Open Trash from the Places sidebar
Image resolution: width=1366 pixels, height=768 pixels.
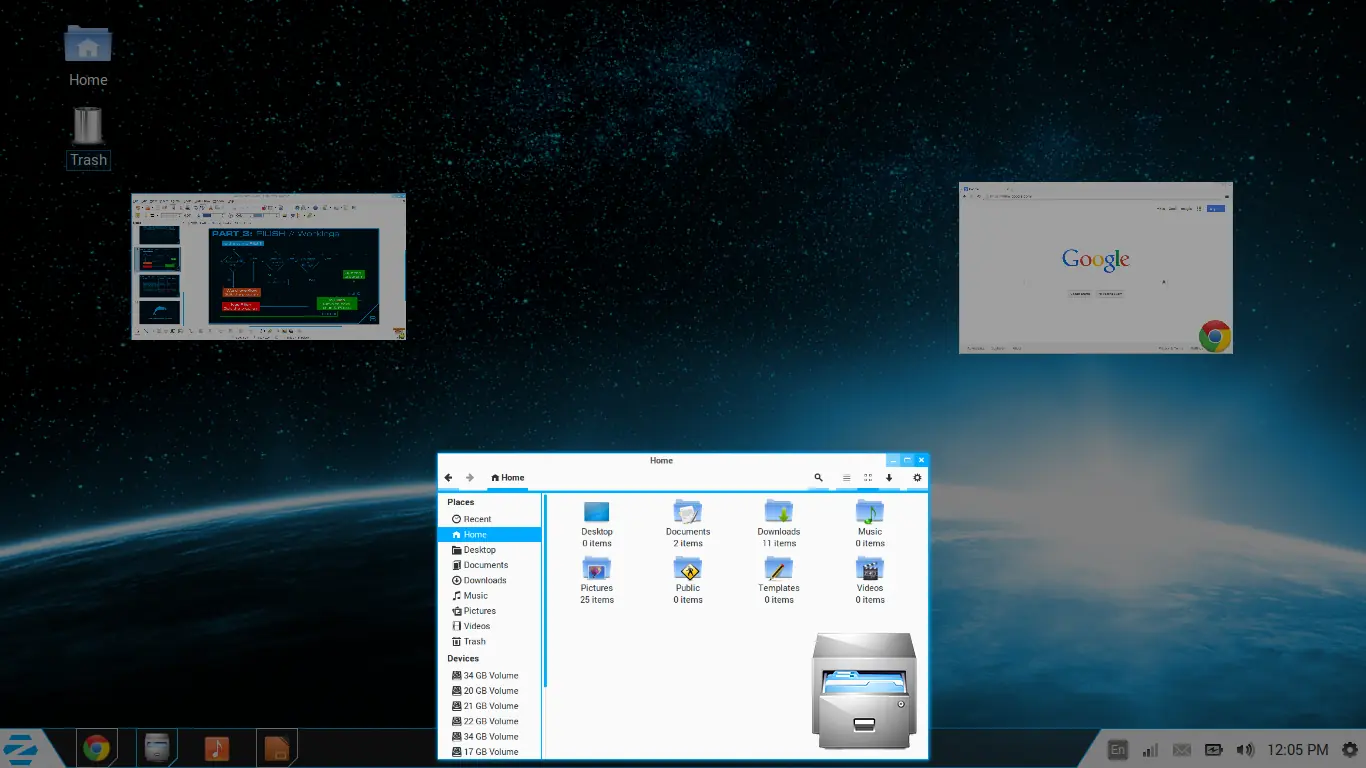490,642
